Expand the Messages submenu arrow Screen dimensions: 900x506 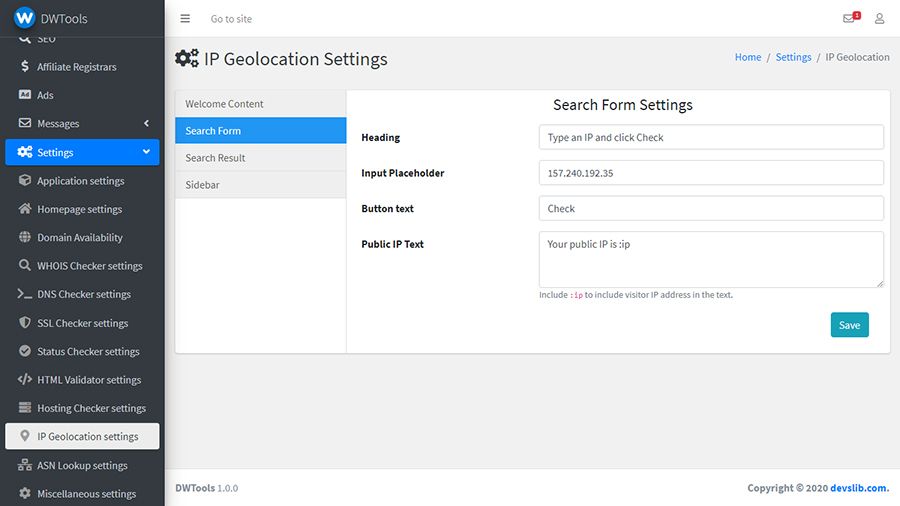click(x=146, y=124)
